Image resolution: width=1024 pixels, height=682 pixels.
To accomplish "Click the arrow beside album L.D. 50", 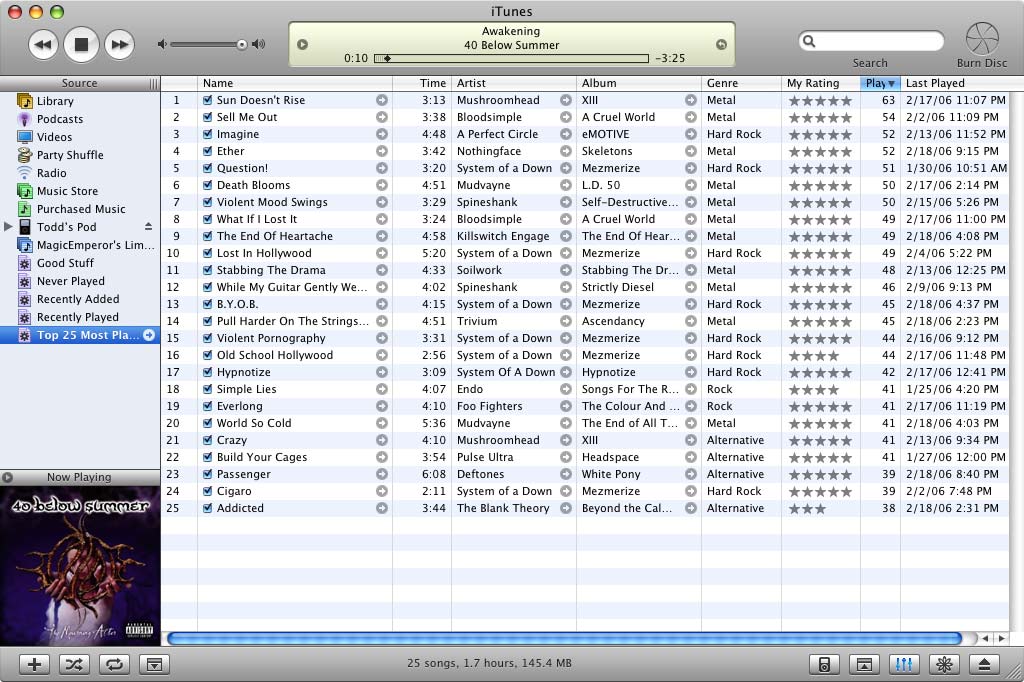I will pos(690,185).
